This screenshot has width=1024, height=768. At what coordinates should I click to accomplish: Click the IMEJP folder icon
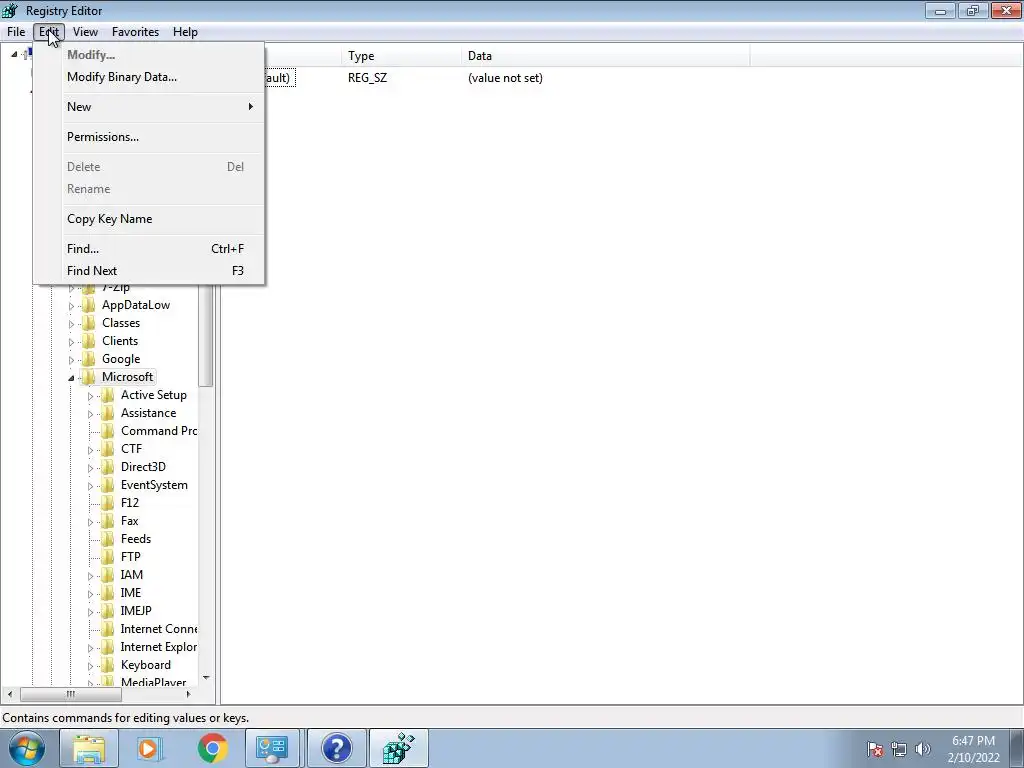(x=107, y=611)
